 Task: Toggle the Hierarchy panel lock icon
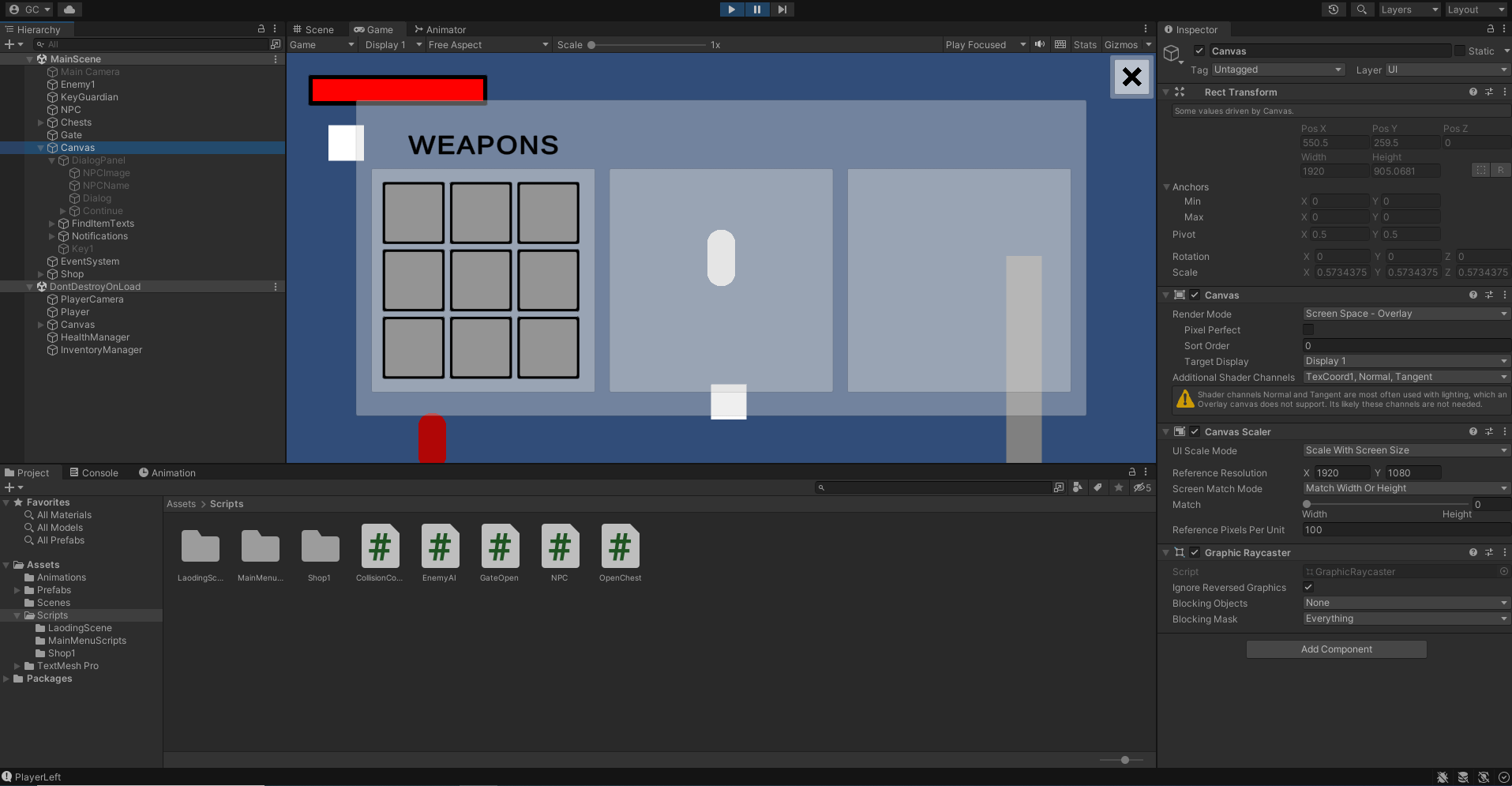[x=261, y=28]
